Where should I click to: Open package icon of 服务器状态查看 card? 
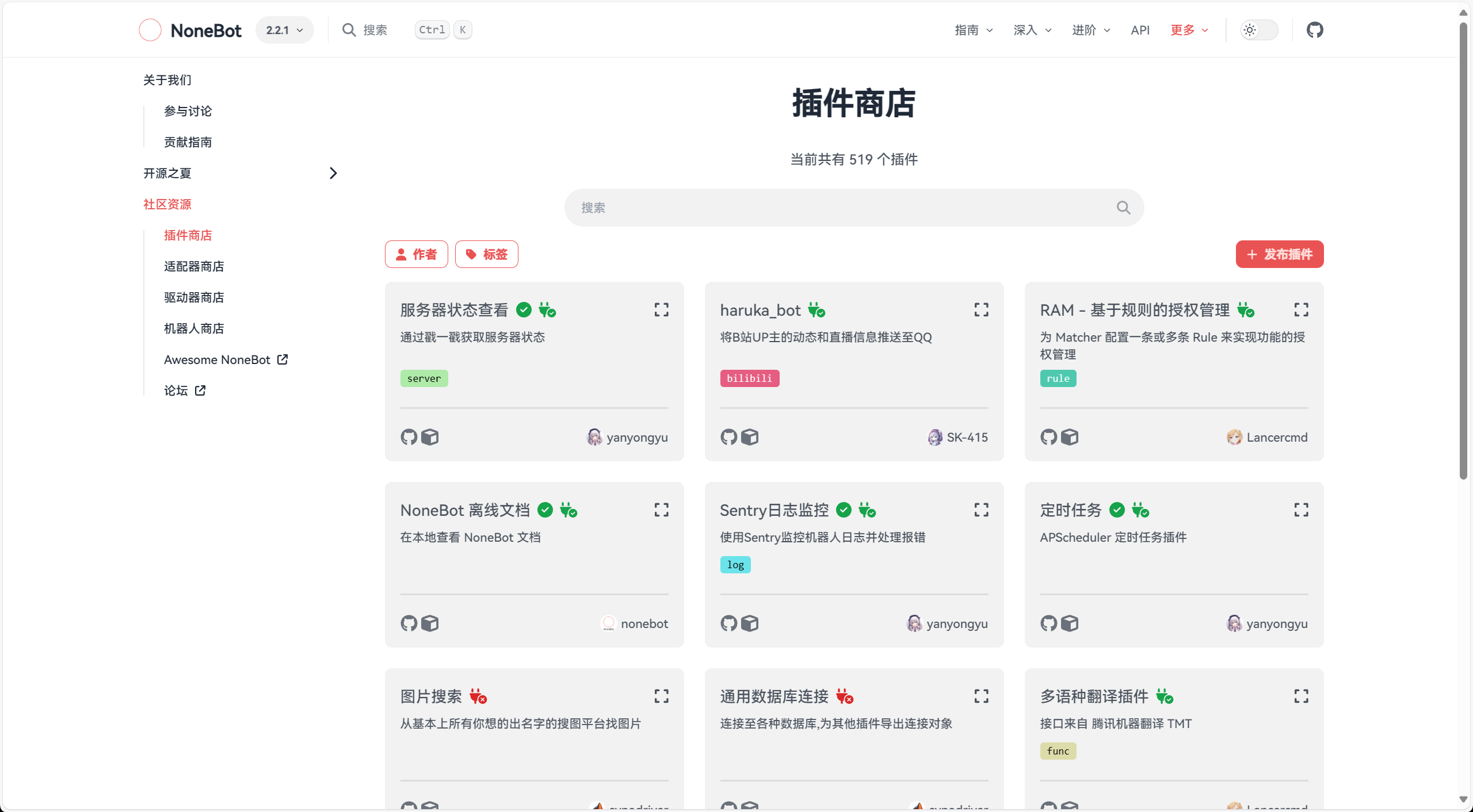[430, 437]
